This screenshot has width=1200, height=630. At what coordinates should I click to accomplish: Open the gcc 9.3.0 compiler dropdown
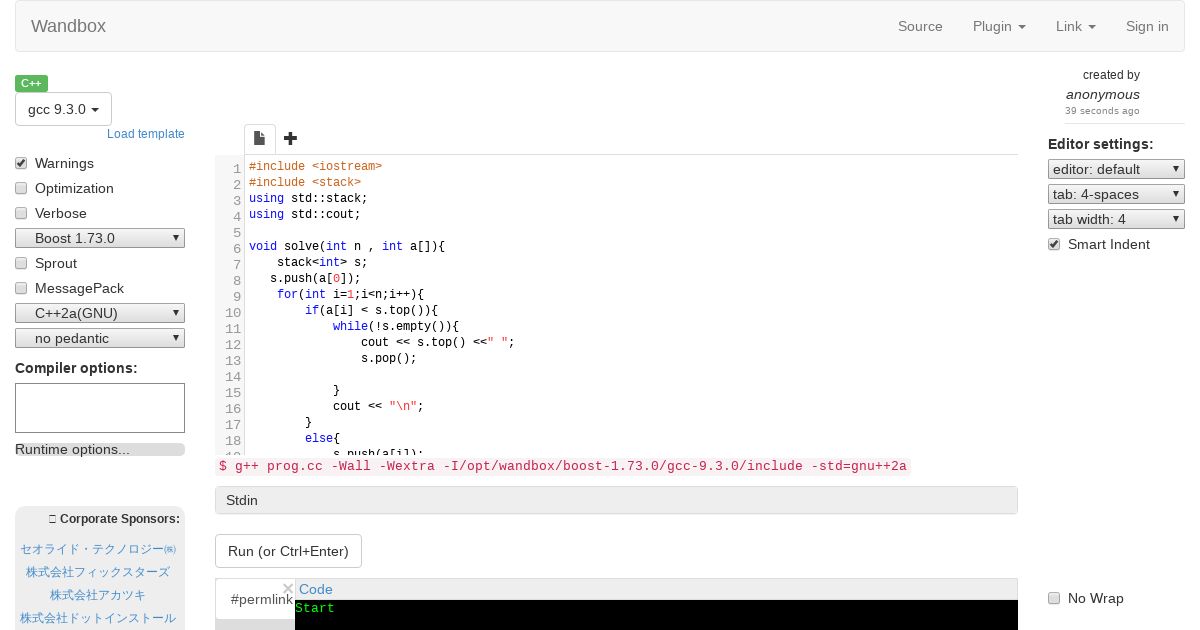click(x=63, y=109)
